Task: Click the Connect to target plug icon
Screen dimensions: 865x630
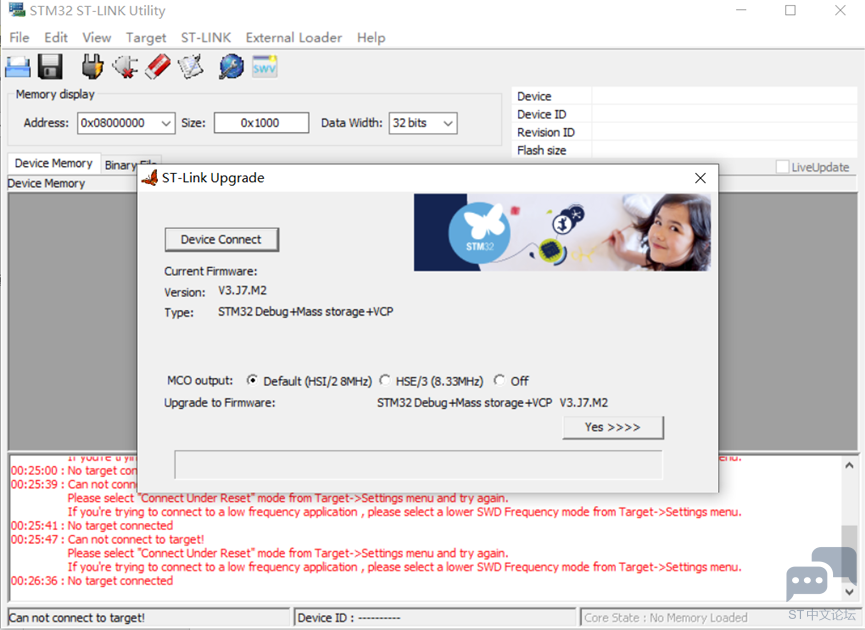Action: (92, 67)
